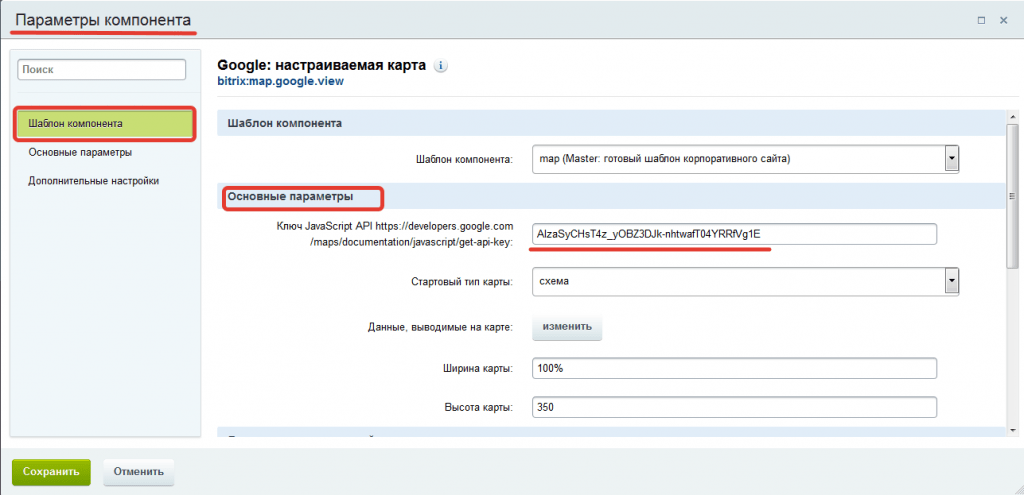Focus the Поиск search field
The image size is (1024, 495).
pos(102,69)
